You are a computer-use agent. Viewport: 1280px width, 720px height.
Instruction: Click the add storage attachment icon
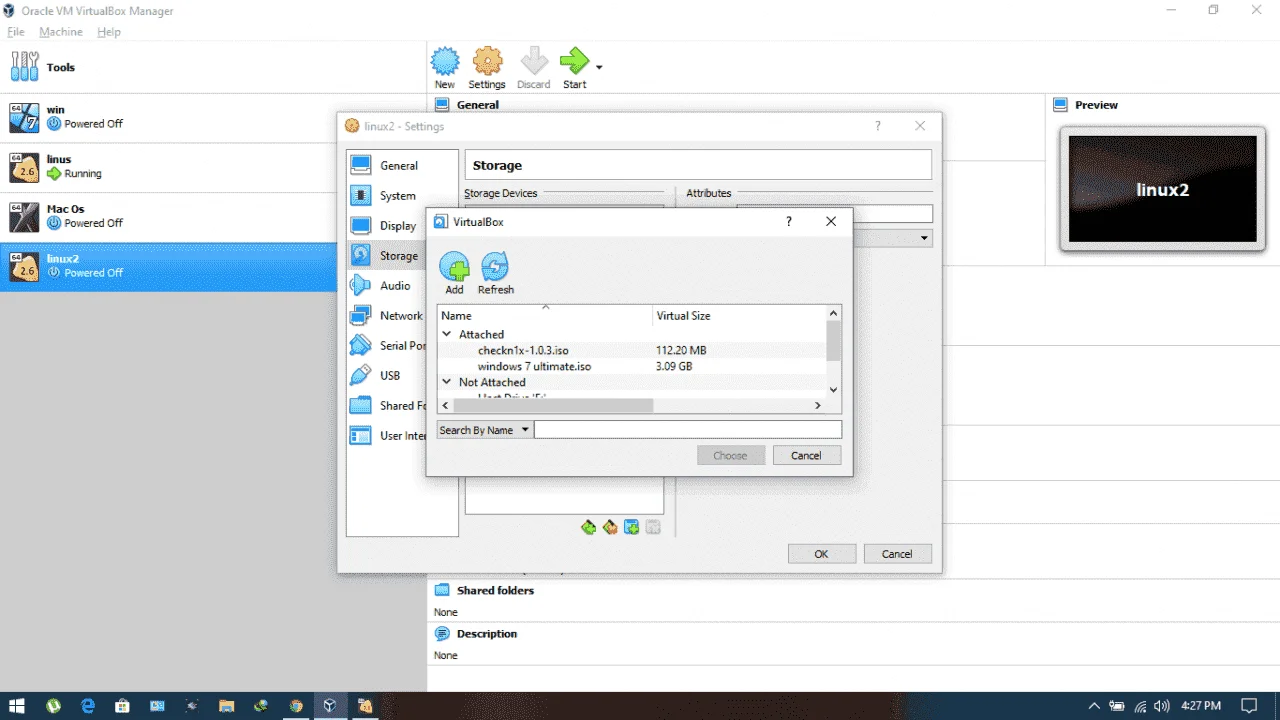click(632, 527)
